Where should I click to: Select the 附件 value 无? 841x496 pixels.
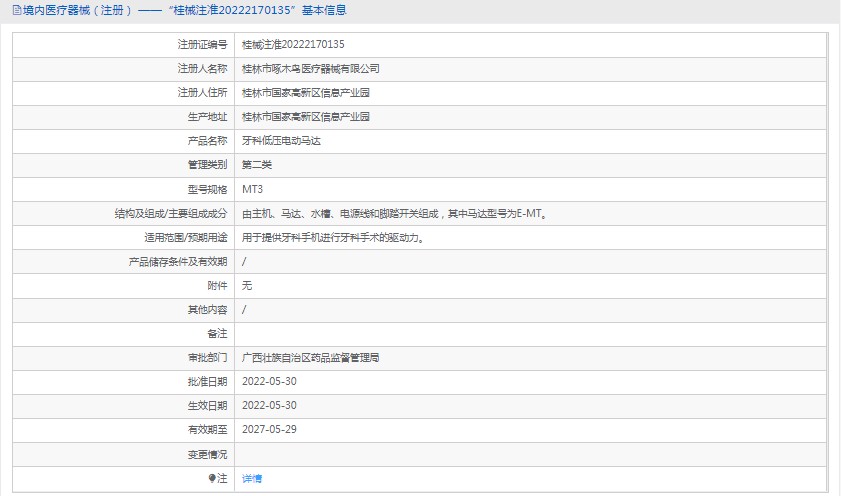click(x=247, y=286)
